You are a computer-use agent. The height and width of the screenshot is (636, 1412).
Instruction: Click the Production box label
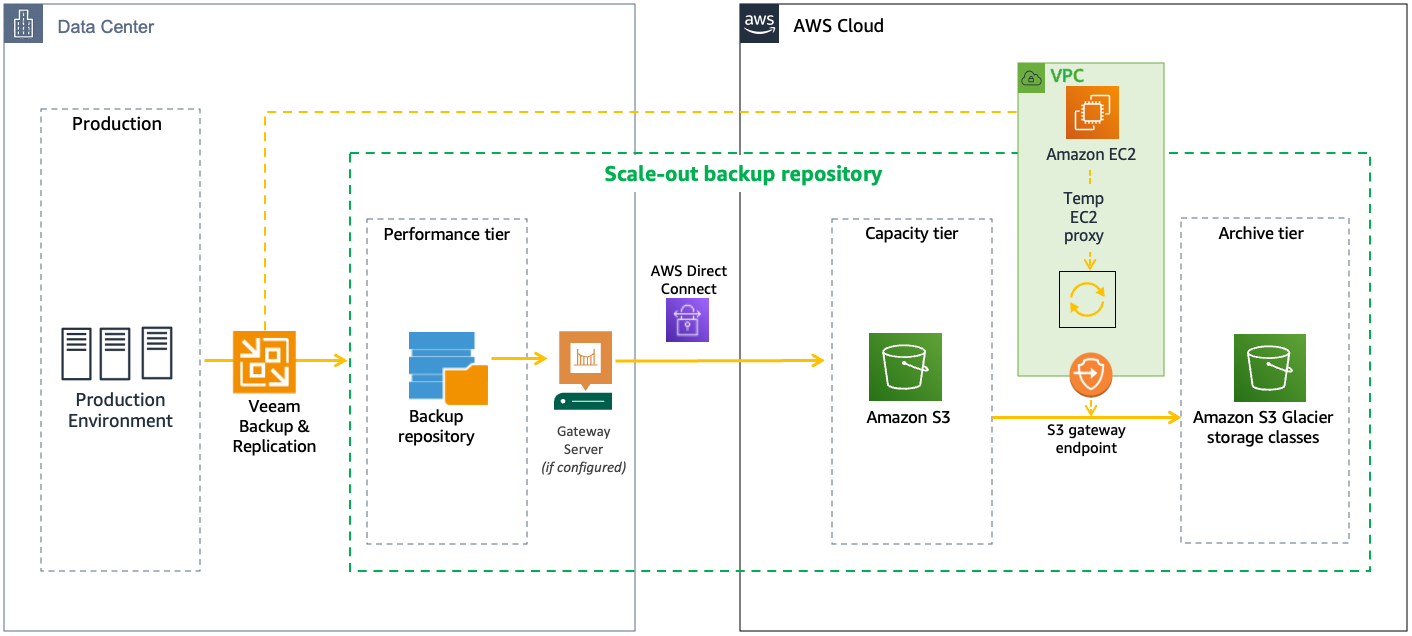pos(117,124)
